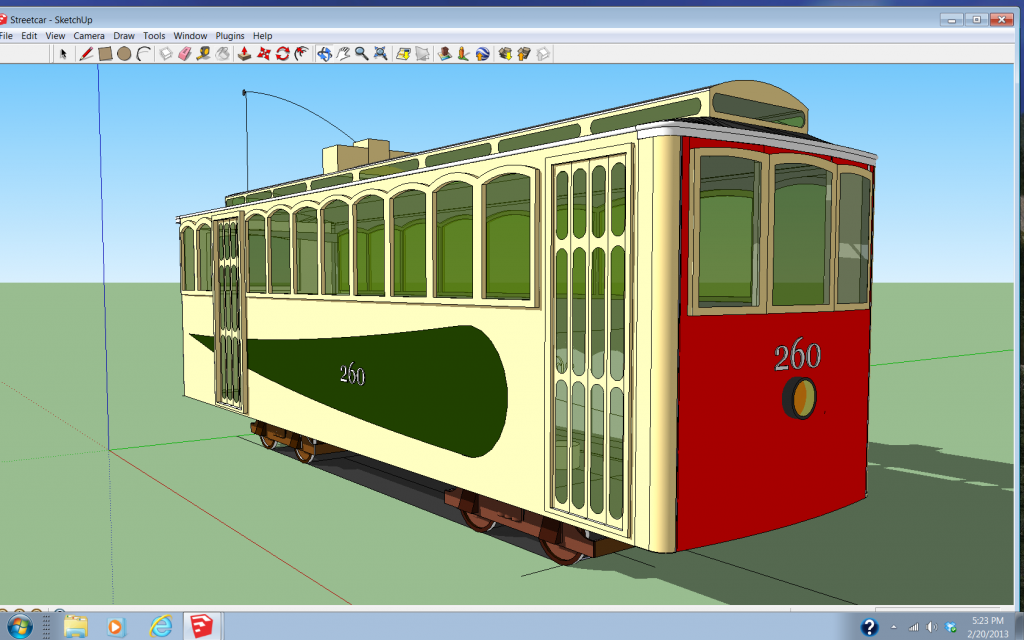Click the Toggle Terrain icon

pyautogui.click(x=422, y=54)
